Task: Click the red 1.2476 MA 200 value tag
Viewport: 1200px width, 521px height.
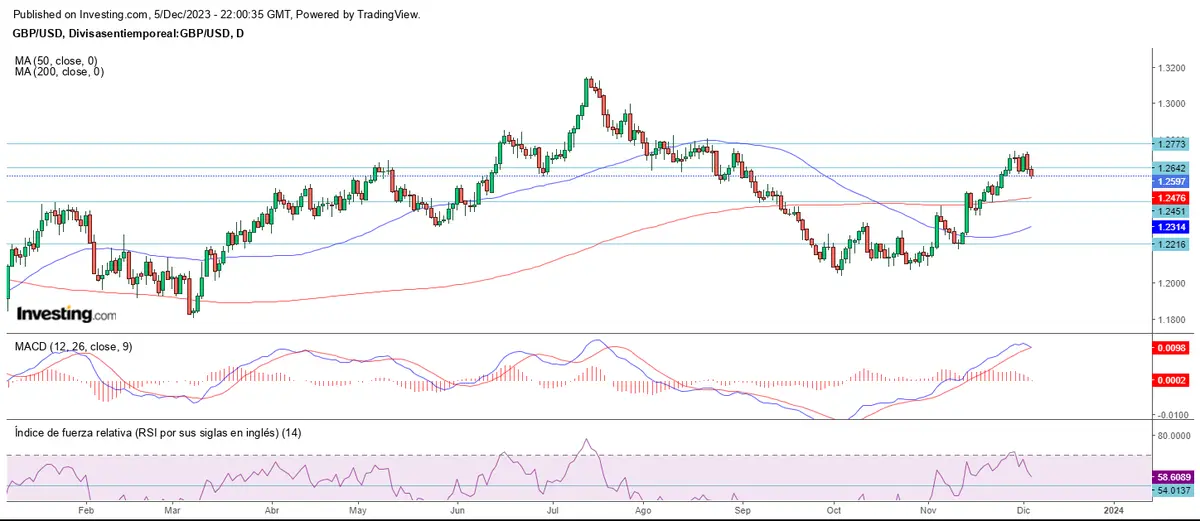Action: (x=1169, y=198)
